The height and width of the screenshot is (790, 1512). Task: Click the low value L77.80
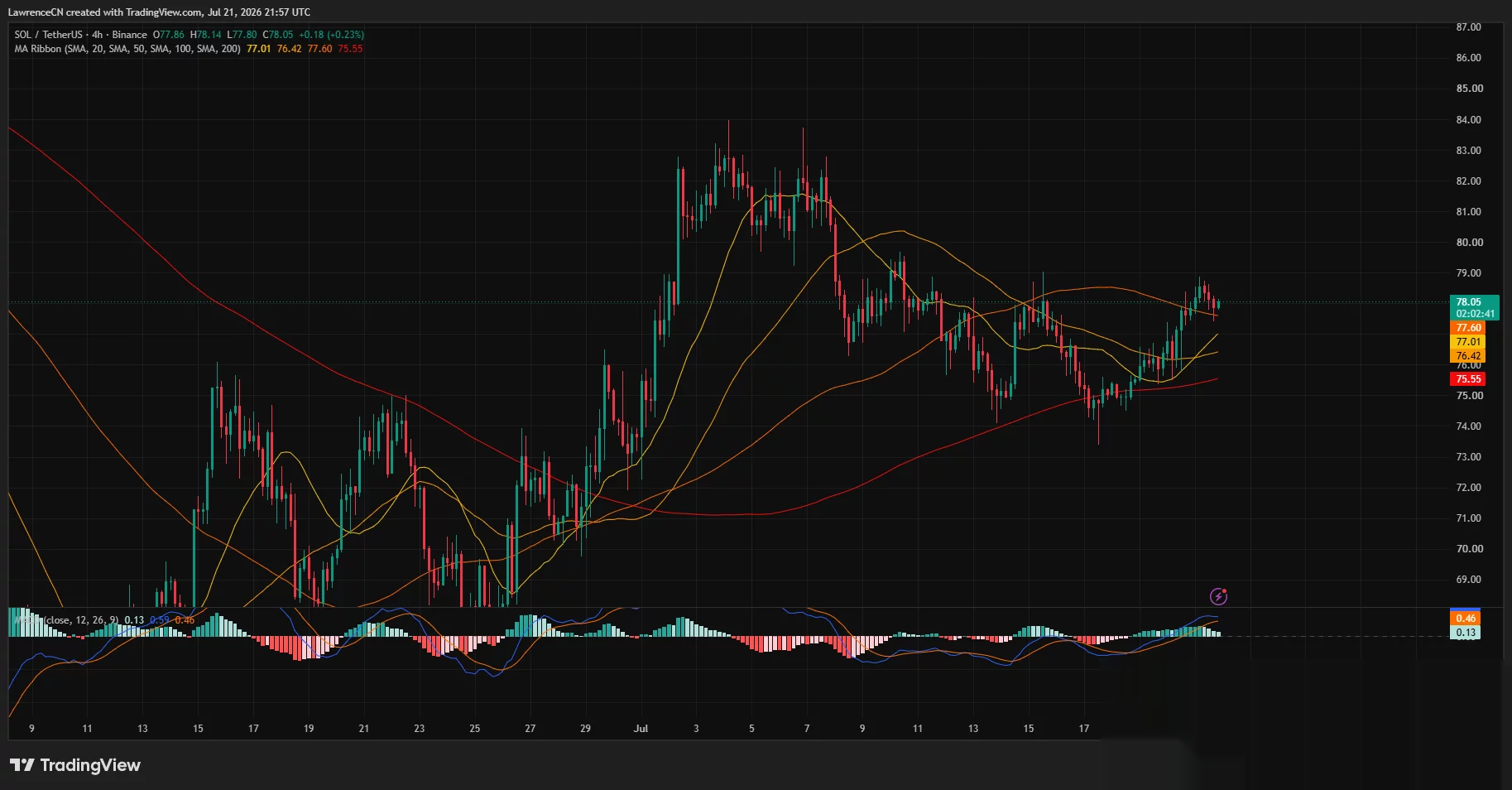coord(242,35)
